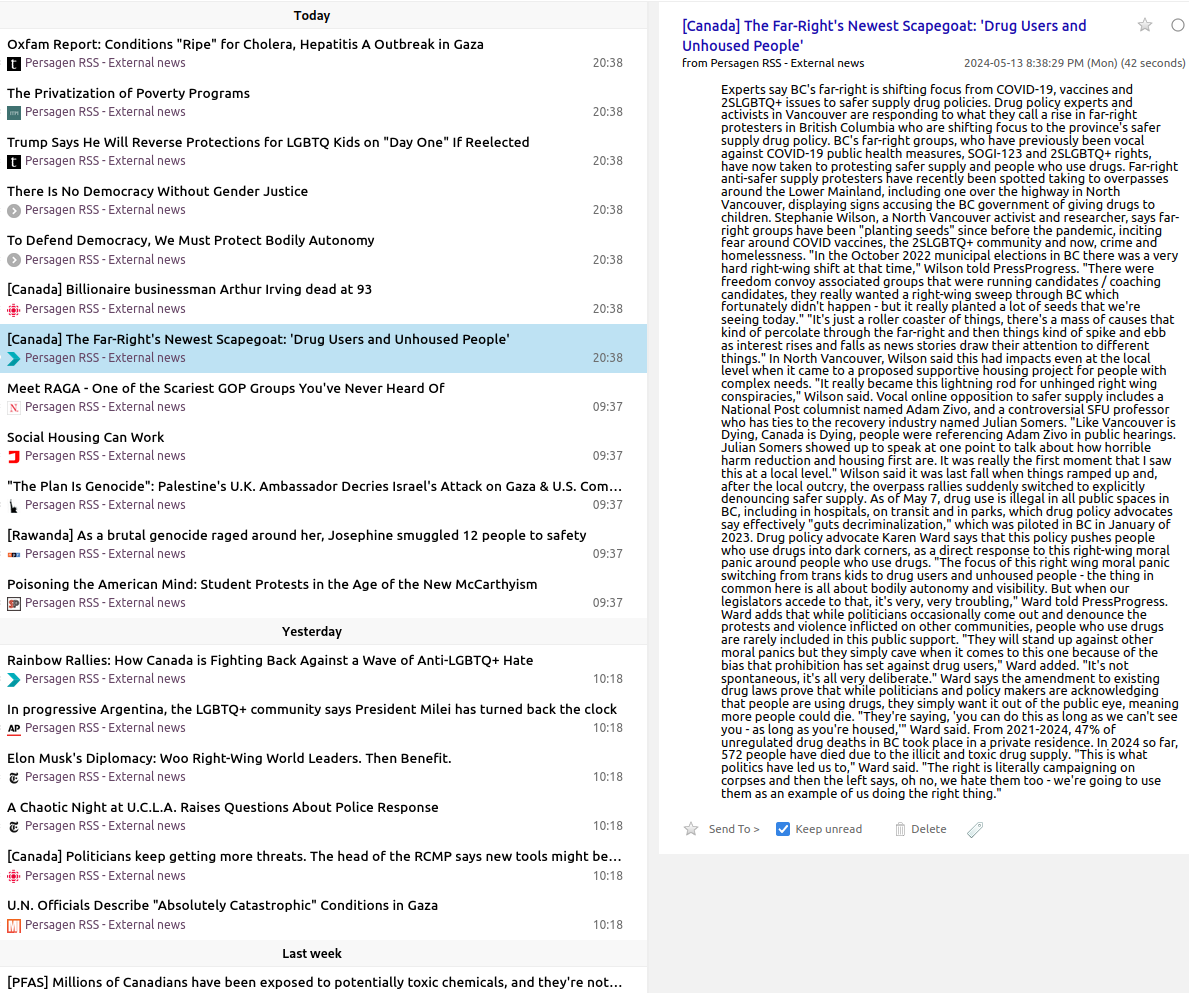Open the Send To menu
The image size is (1189, 993).
point(733,829)
